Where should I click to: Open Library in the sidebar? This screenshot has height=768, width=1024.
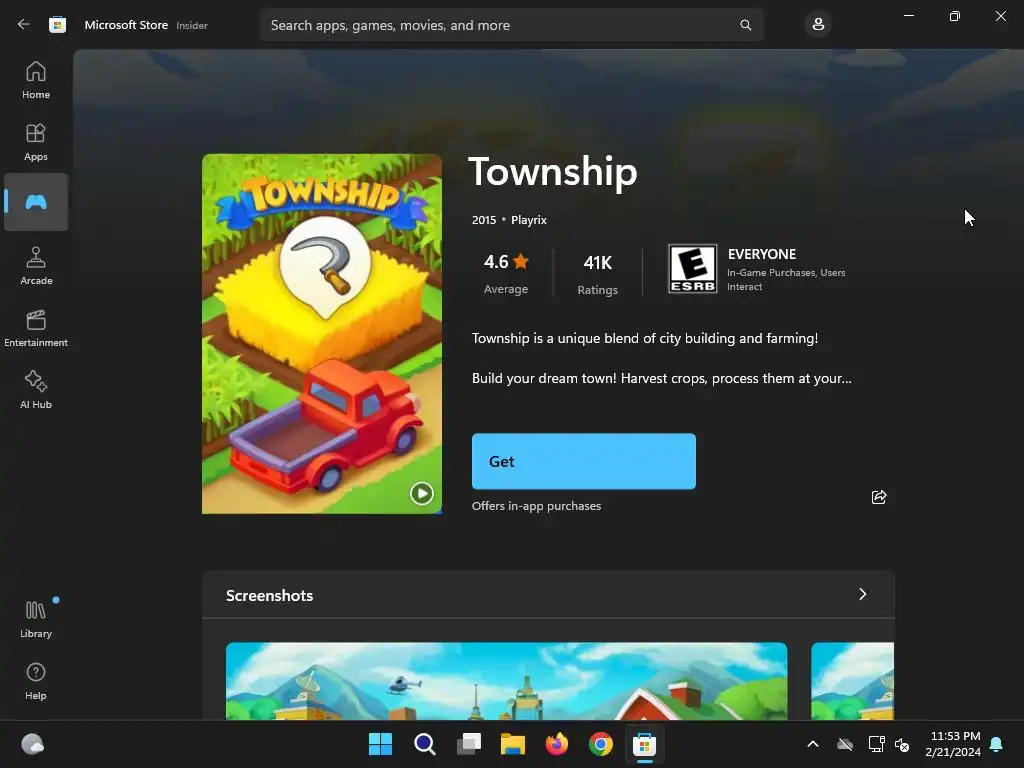point(36,619)
